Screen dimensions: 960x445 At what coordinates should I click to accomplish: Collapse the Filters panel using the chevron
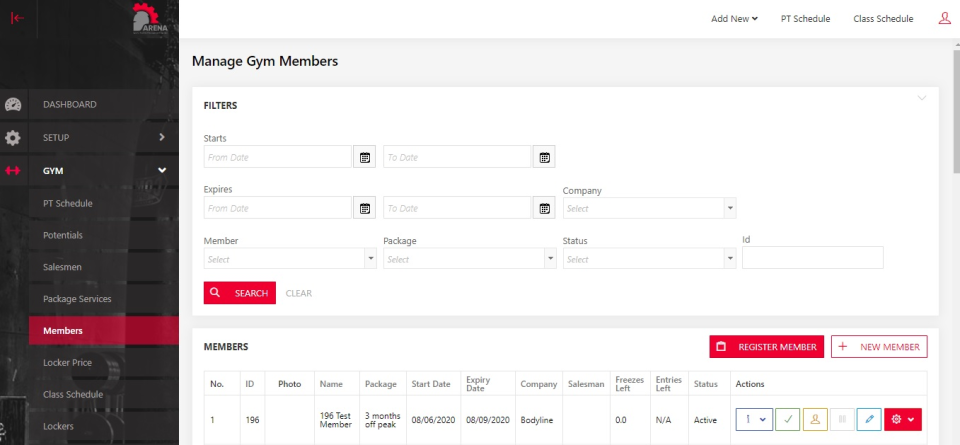point(922,98)
